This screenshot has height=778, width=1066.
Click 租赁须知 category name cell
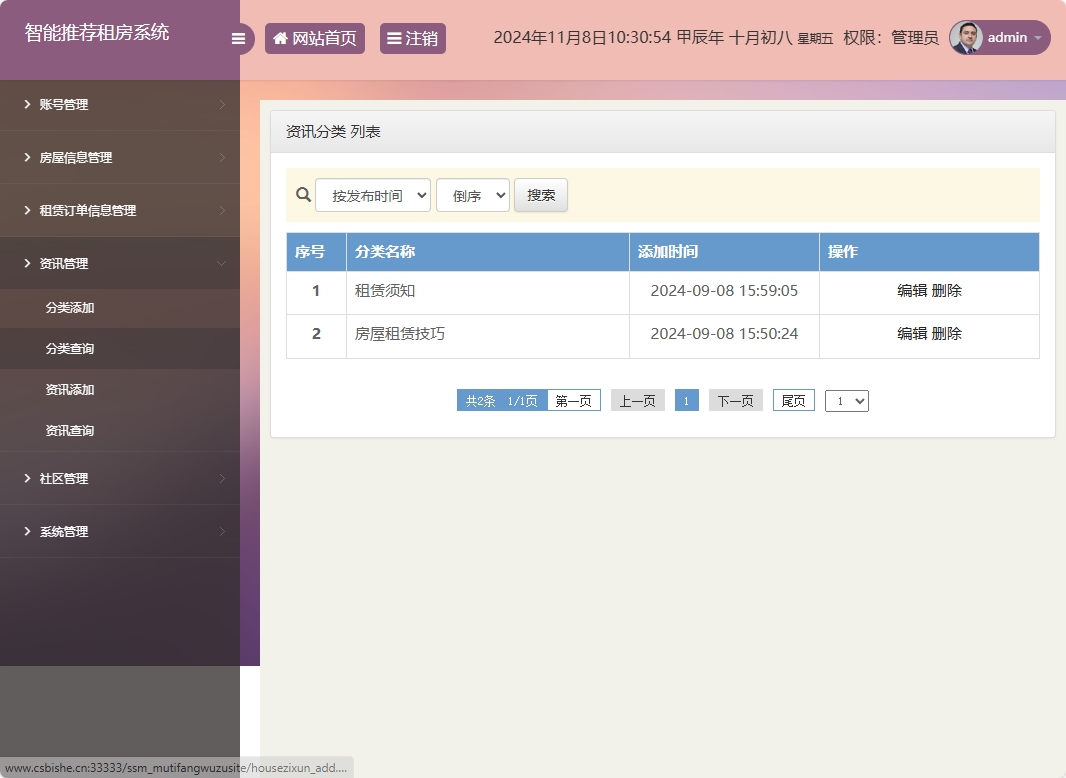487,292
